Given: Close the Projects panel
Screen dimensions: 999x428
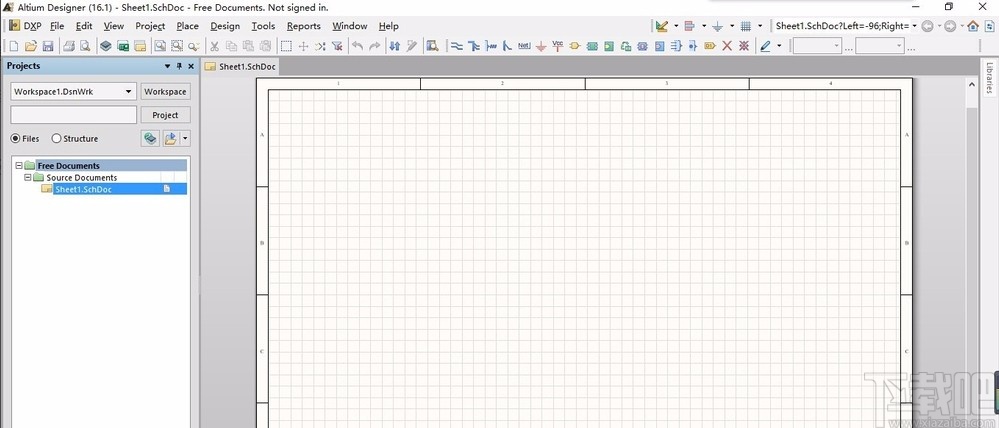Looking at the screenshot, I should click(x=190, y=66).
